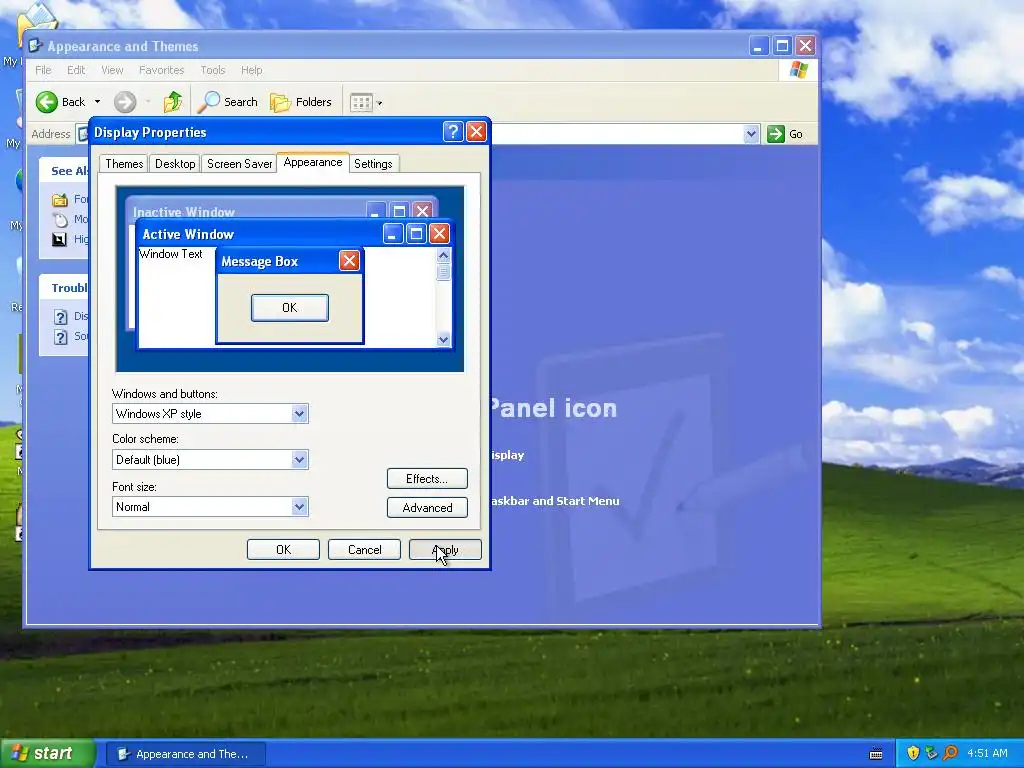Click the green Go arrow button

coord(775,134)
